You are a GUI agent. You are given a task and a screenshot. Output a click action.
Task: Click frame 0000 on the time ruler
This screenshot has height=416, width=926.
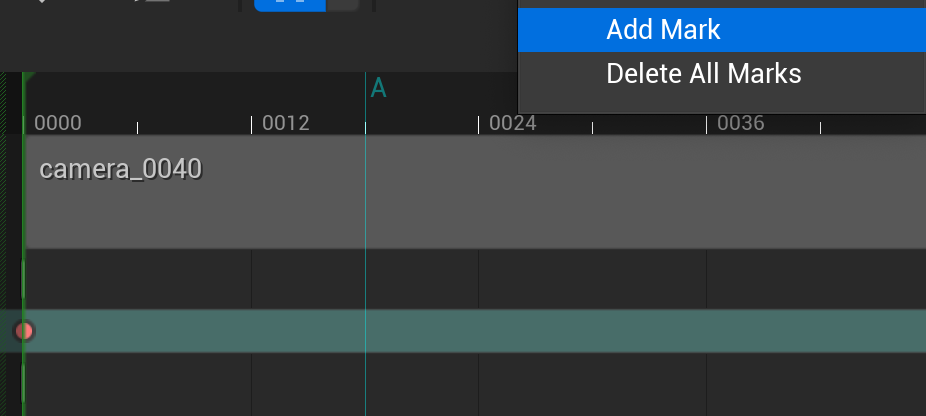pos(57,124)
